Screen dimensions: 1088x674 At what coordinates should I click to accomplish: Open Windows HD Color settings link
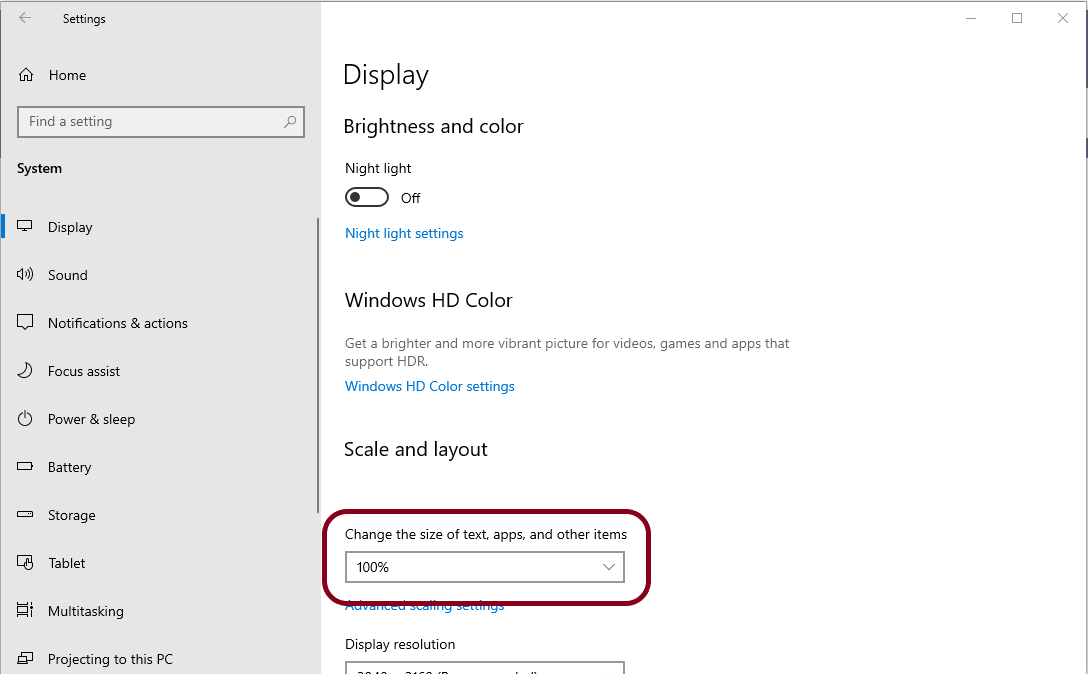click(430, 386)
